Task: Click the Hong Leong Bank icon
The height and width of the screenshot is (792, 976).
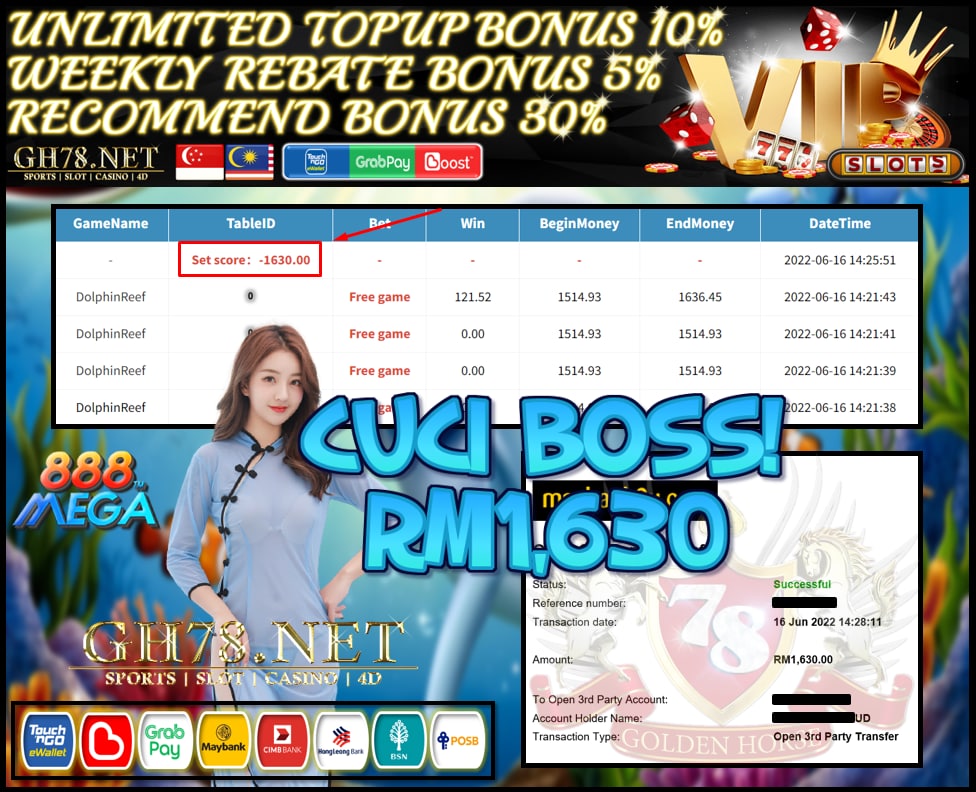Action: coord(340,741)
